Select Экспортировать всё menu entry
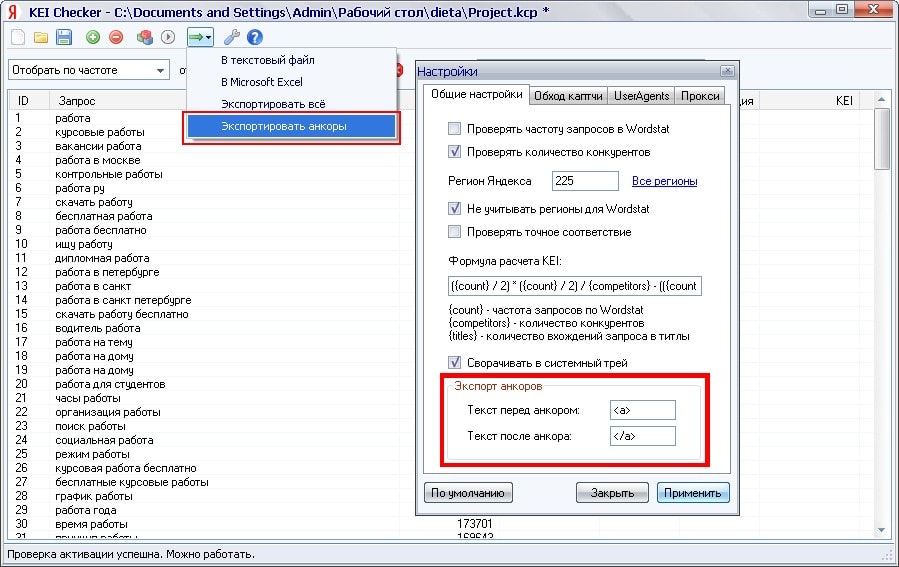 click(x=273, y=104)
